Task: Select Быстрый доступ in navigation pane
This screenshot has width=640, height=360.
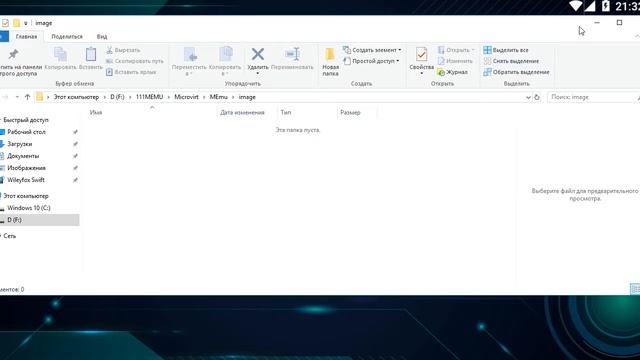Action: [x=26, y=120]
